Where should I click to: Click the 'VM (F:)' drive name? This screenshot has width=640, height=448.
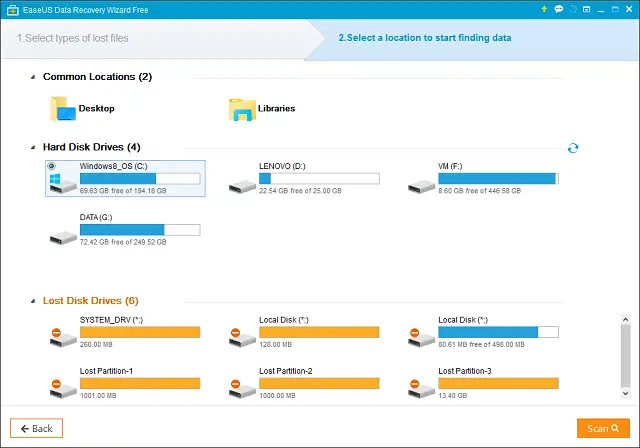pyautogui.click(x=450, y=166)
